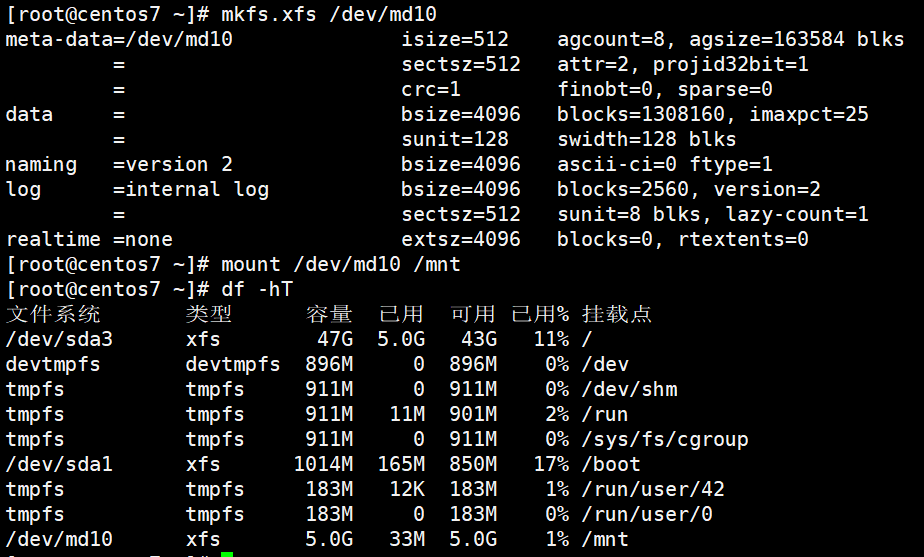Image resolution: width=924 pixels, height=557 pixels.
Task: Click the blocks=1308160 text
Action: 641,114
